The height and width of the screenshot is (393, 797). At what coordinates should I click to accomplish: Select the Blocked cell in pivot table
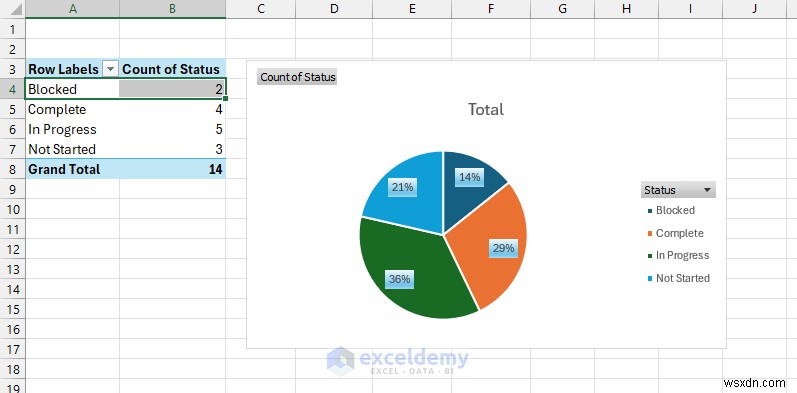click(x=73, y=89)
